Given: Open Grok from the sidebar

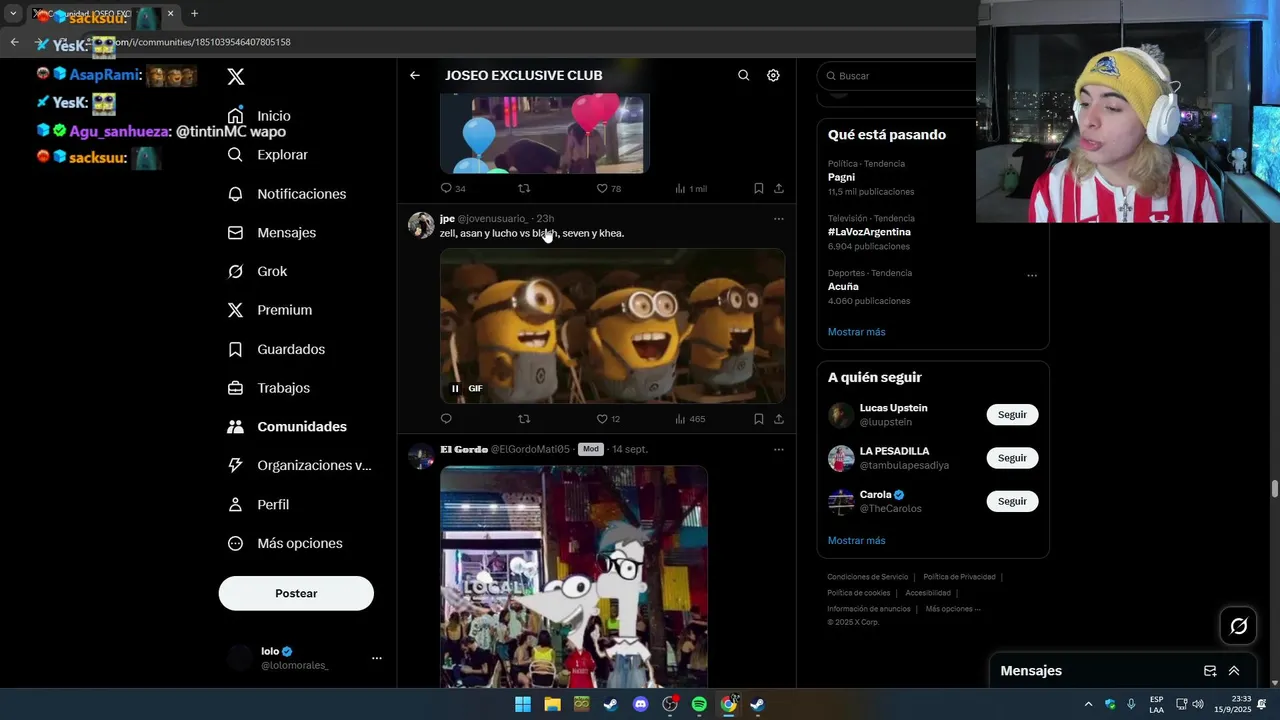Looking at the screenshot, I should [x=258, y=272].
